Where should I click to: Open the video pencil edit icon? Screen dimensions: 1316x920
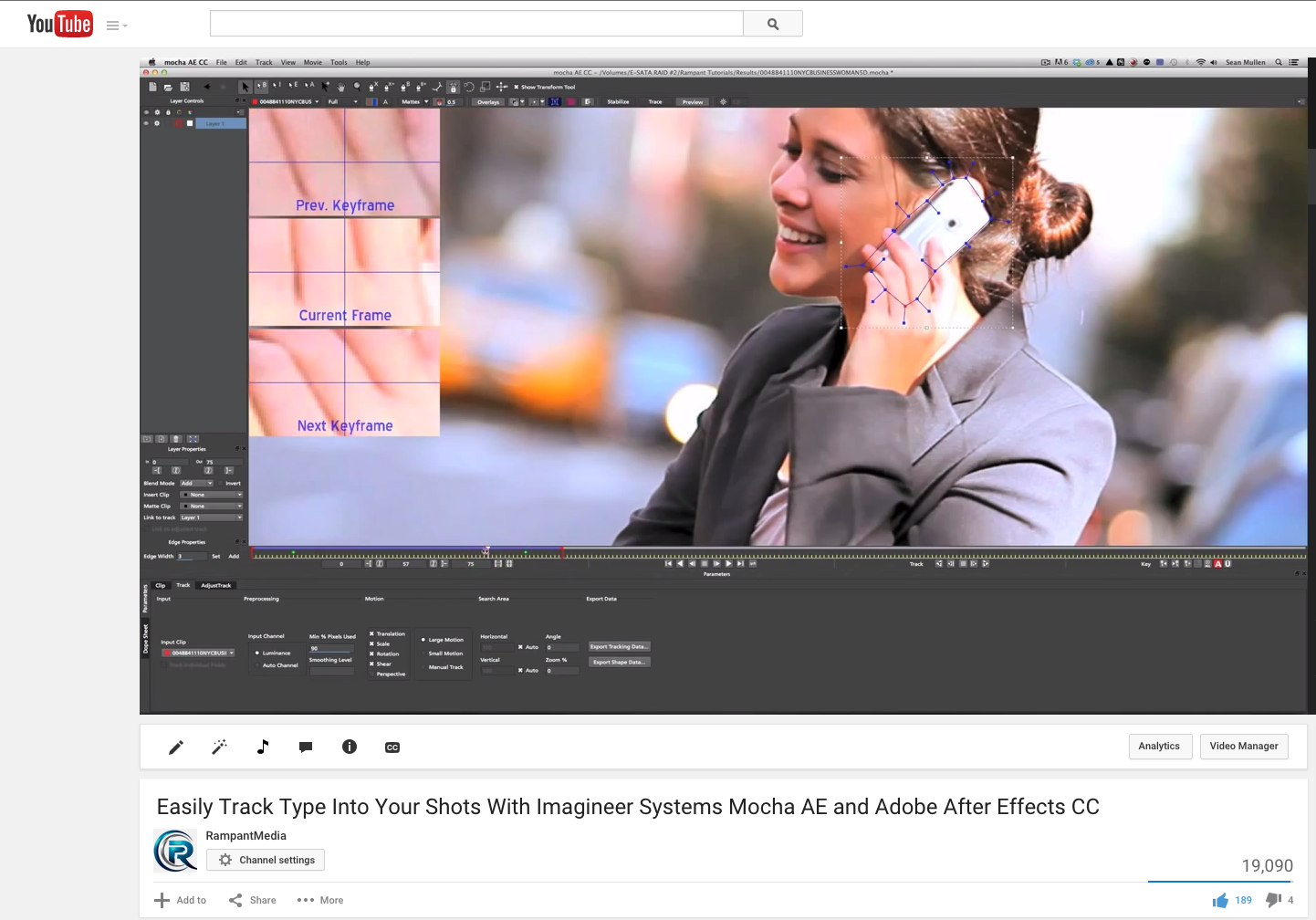click(x=176, y=747)
